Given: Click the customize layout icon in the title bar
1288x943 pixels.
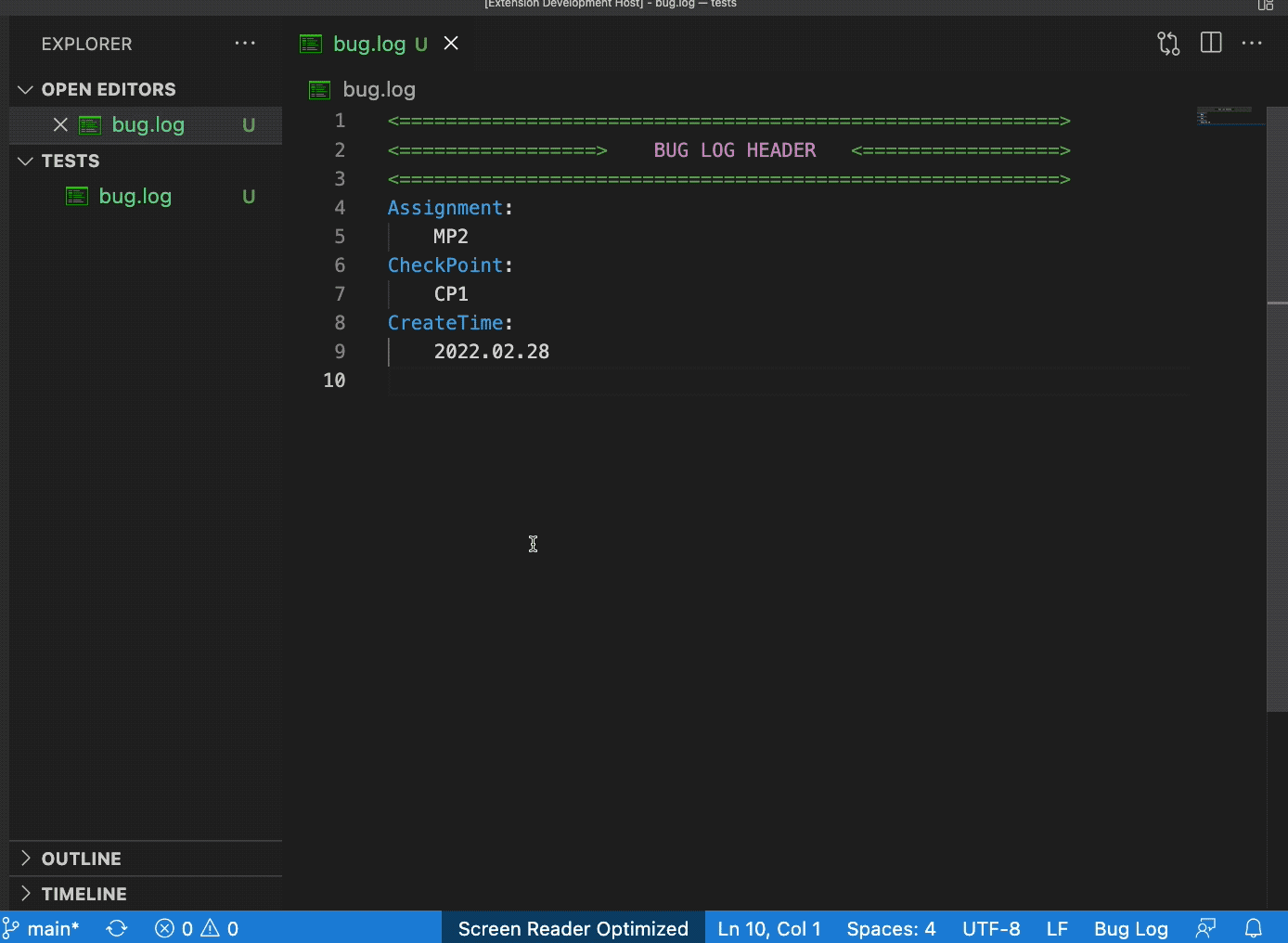Looking at the screenshot, I should tap(1266, 5).
